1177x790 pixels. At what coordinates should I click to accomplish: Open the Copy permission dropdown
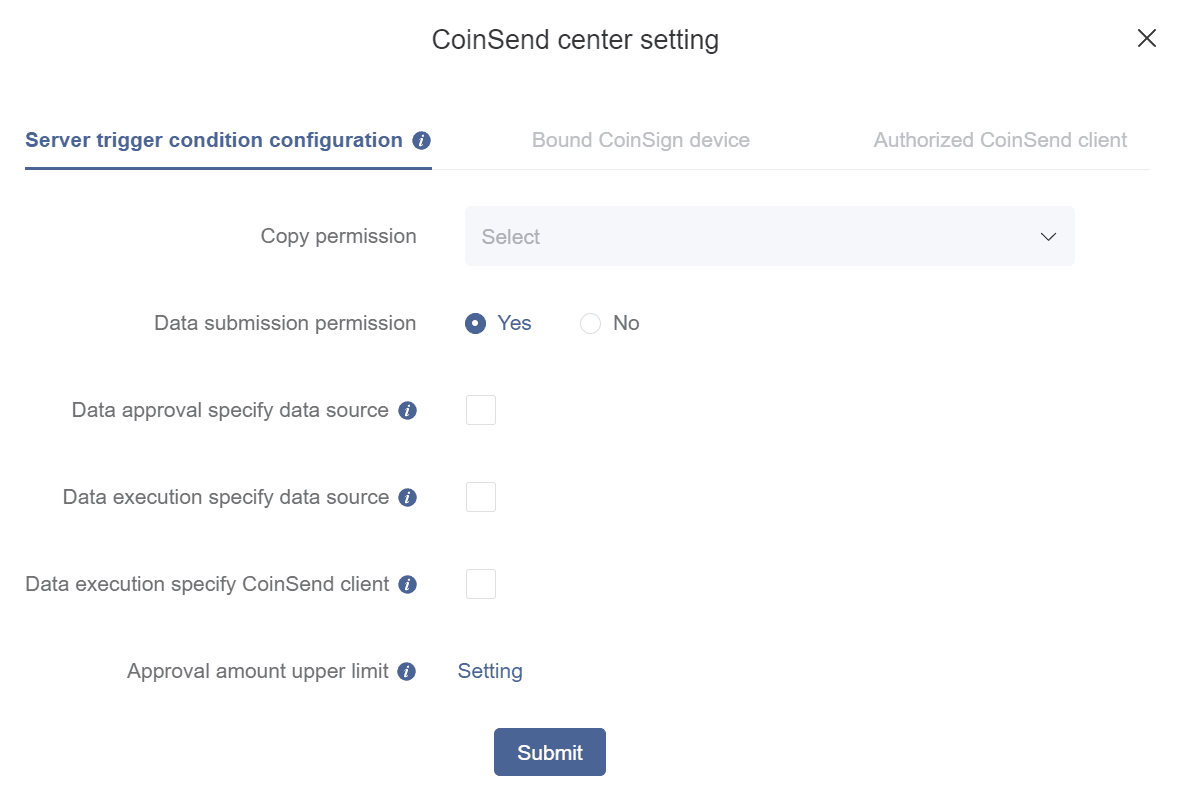pyautogui.click(x=769, y=236)
